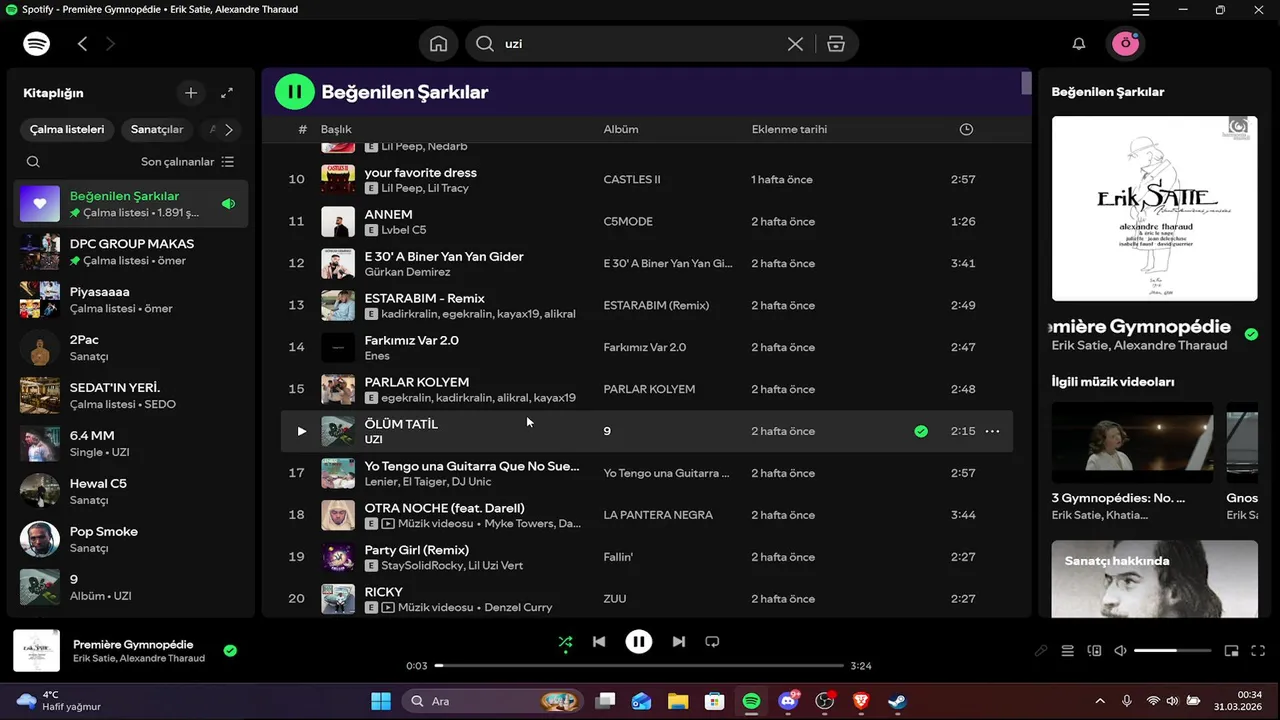Open Connect to a device

coord(1094,651)
